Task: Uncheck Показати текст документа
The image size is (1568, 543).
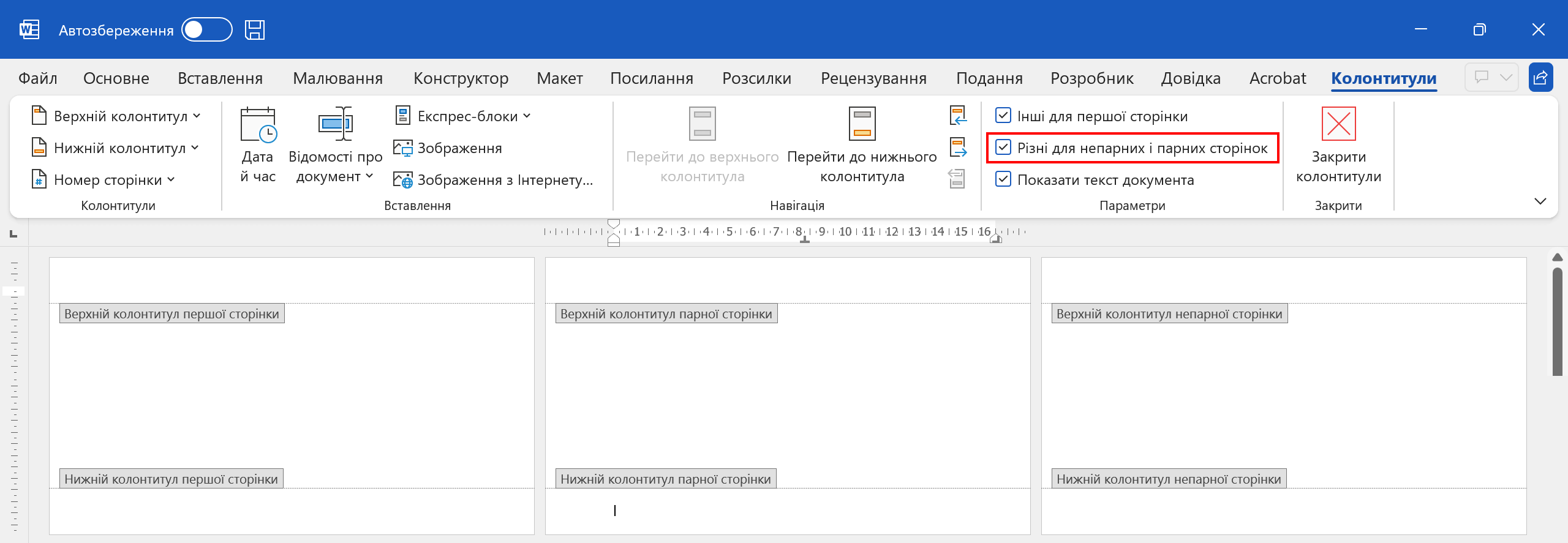Action: tap(1003, 179)
